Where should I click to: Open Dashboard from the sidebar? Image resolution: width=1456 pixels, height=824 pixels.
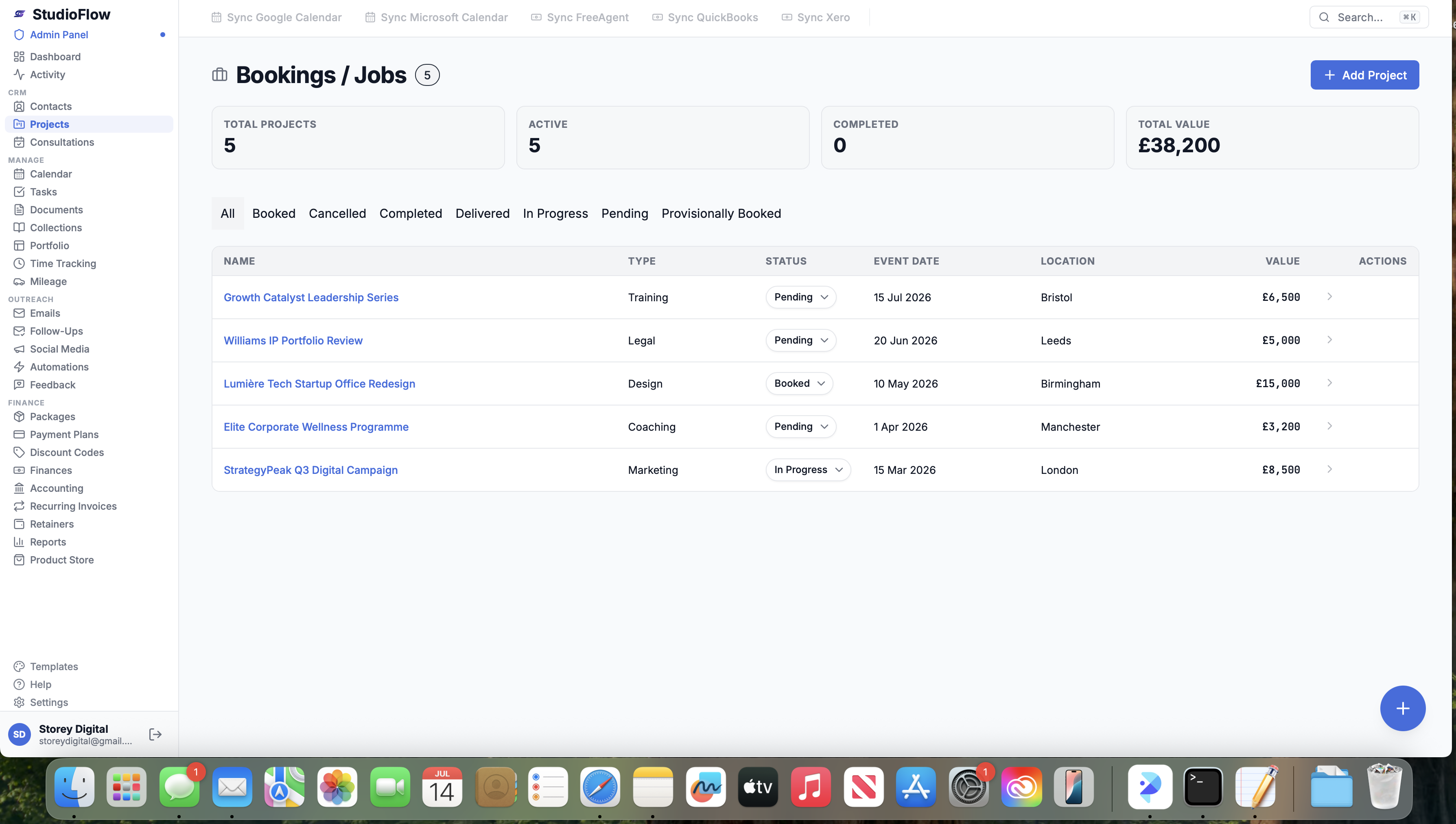coord(55,57)
